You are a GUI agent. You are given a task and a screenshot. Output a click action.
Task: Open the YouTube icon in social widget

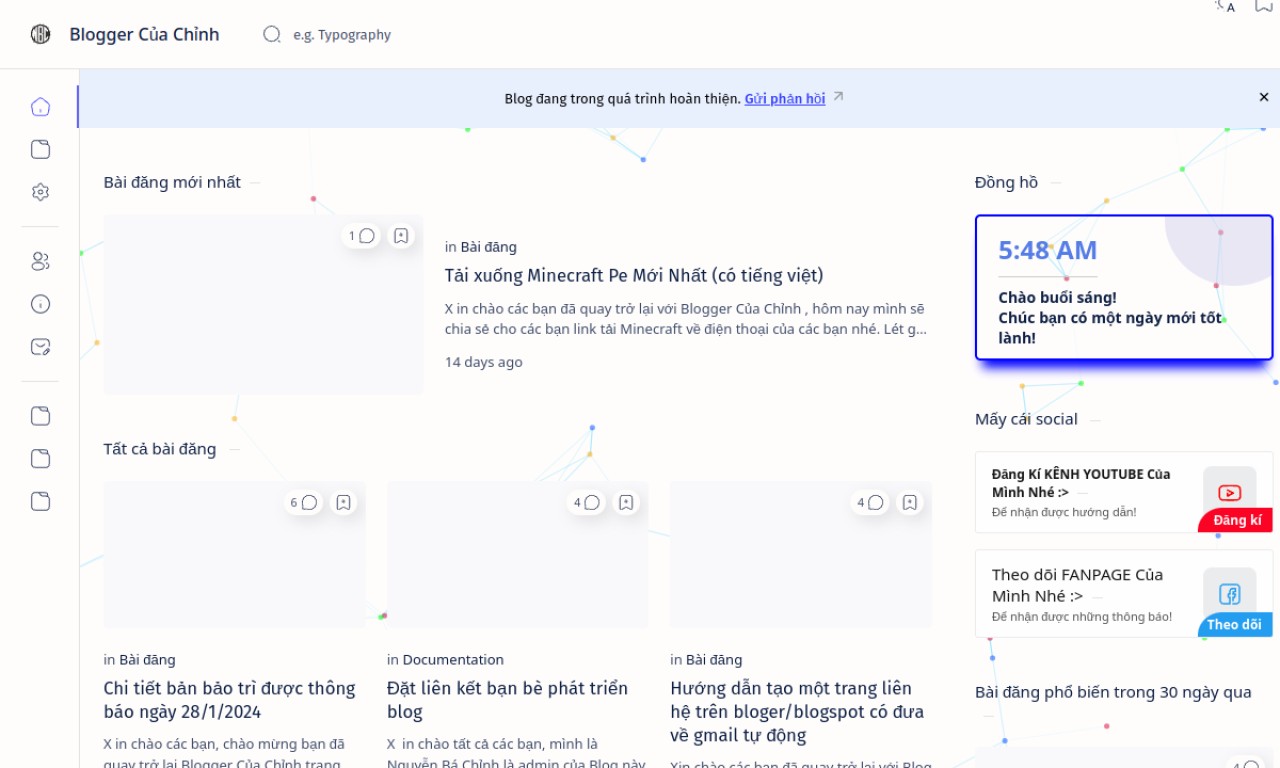(1229, 492)
